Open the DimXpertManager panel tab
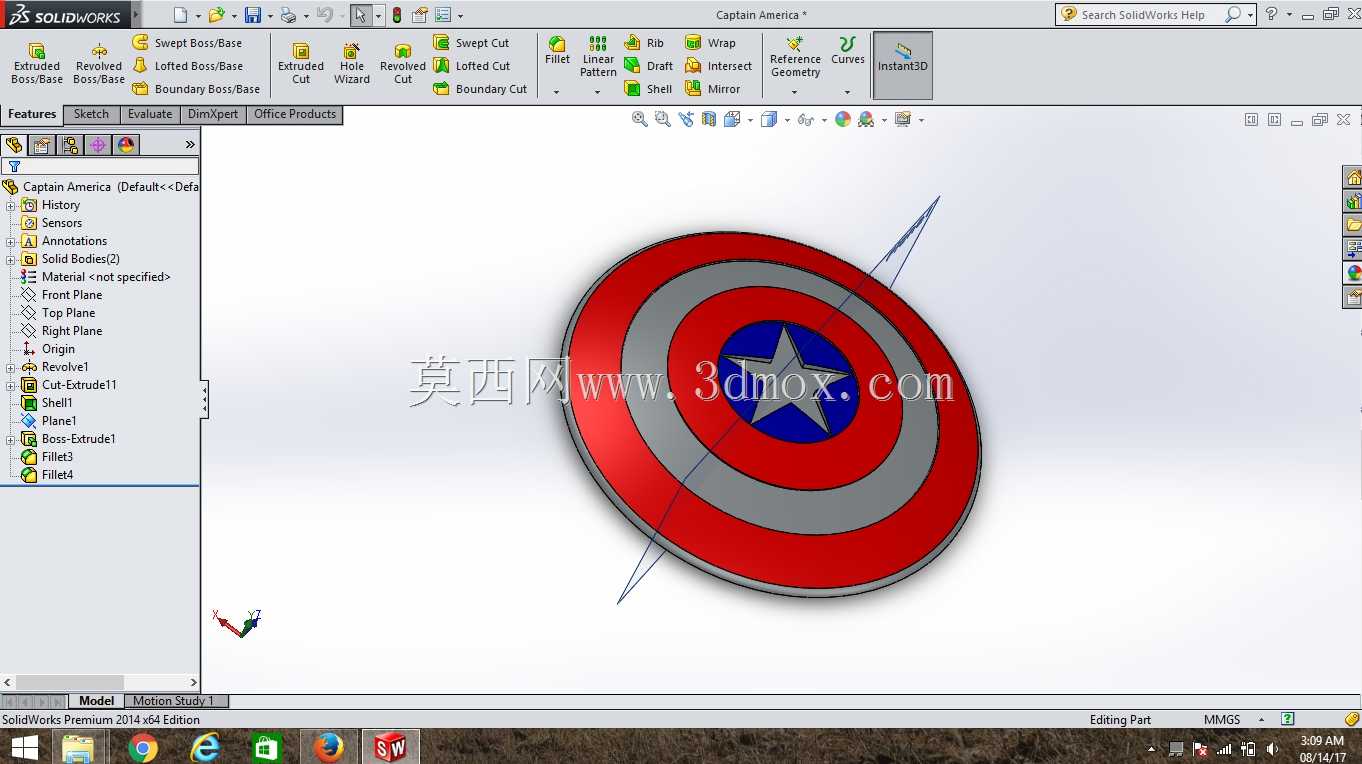 click(98, 145)
